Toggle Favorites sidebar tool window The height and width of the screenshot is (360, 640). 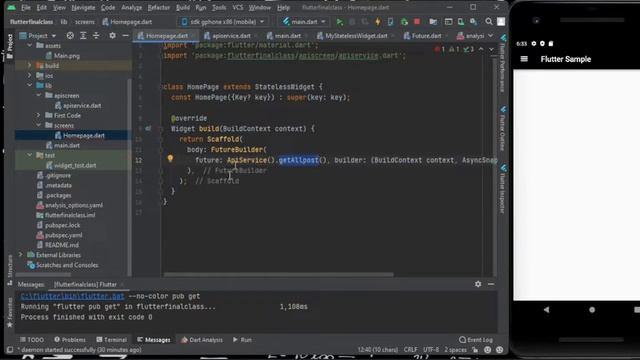click(x=10, y=312)
